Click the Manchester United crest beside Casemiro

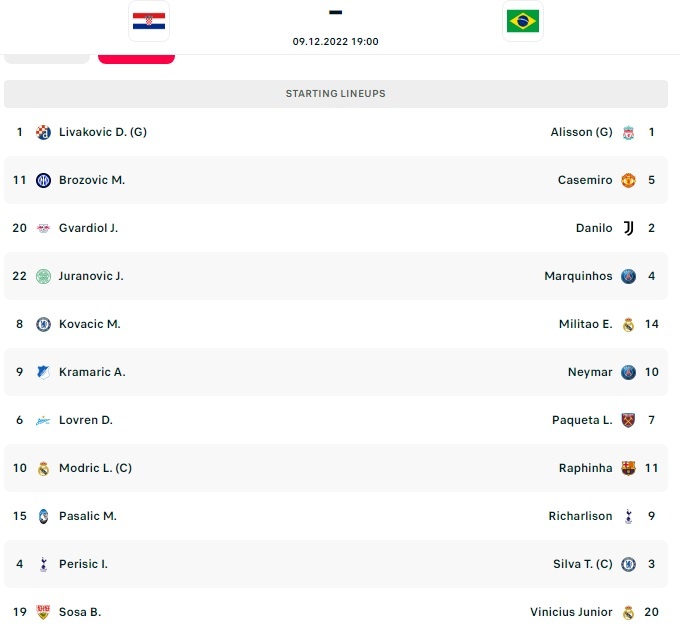pyautogui.click(x=628, y=180)
